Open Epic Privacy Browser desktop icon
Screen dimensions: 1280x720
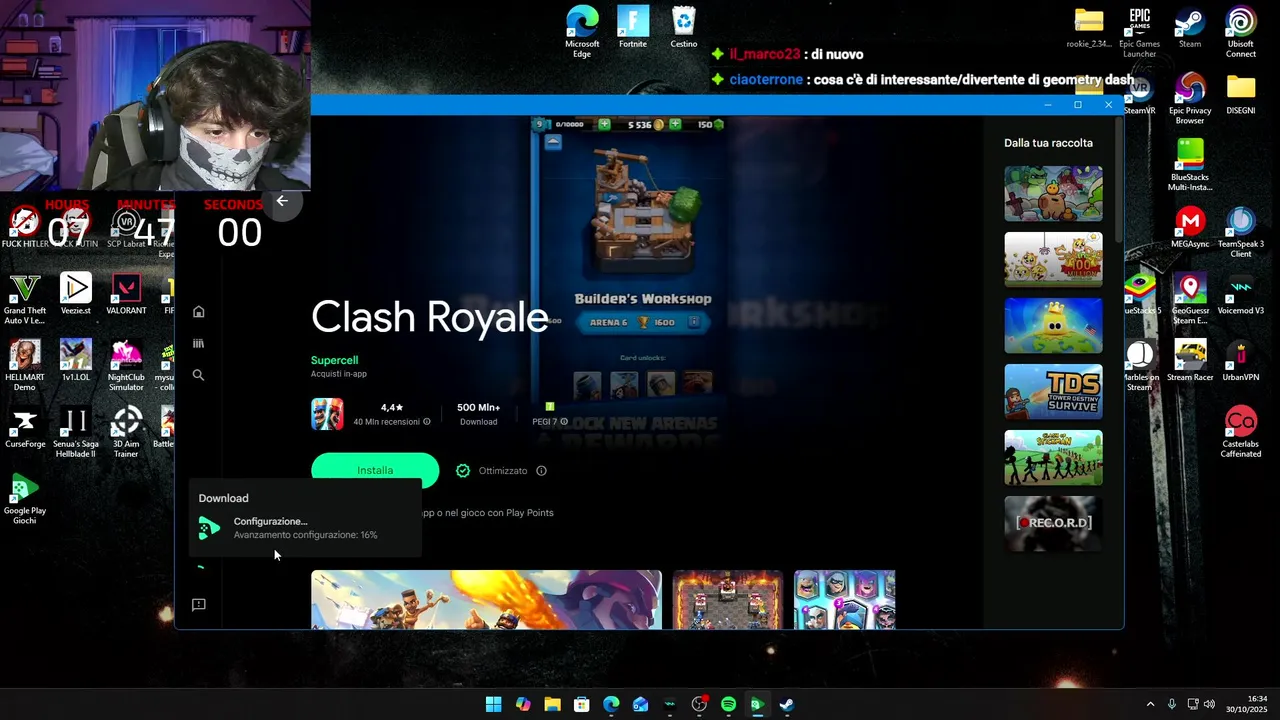point(1190,98)
